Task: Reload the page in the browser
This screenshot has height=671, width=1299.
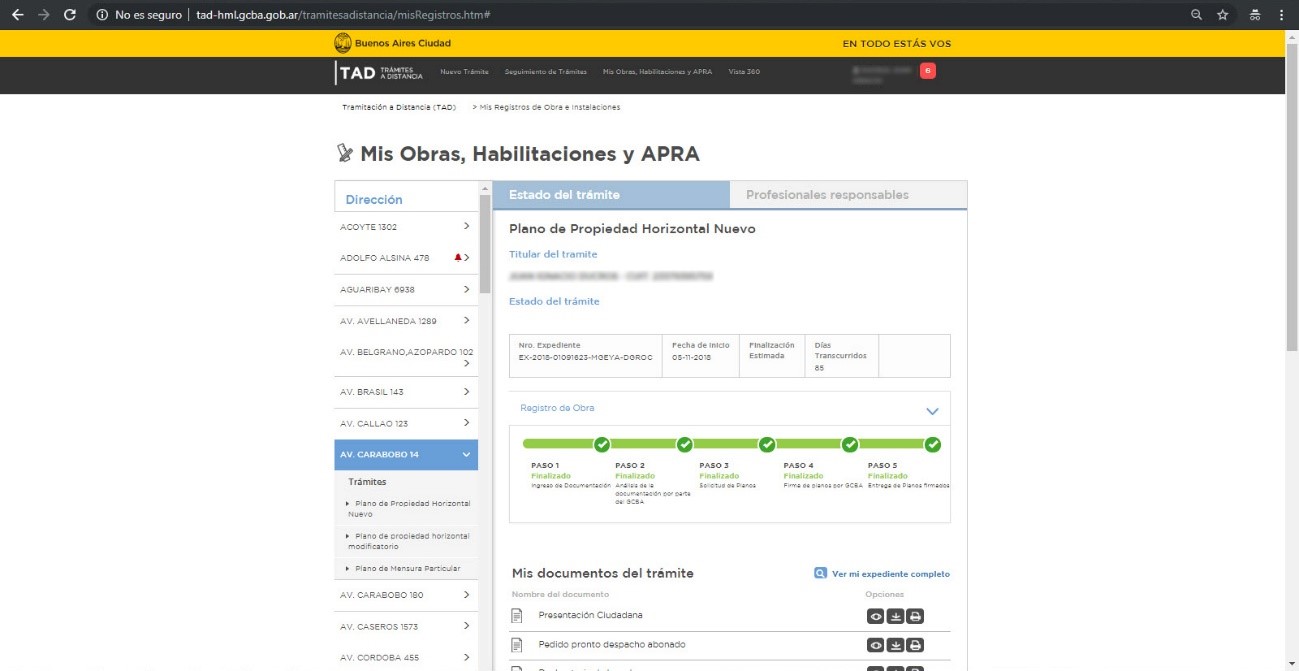Action: click(69, 15)
